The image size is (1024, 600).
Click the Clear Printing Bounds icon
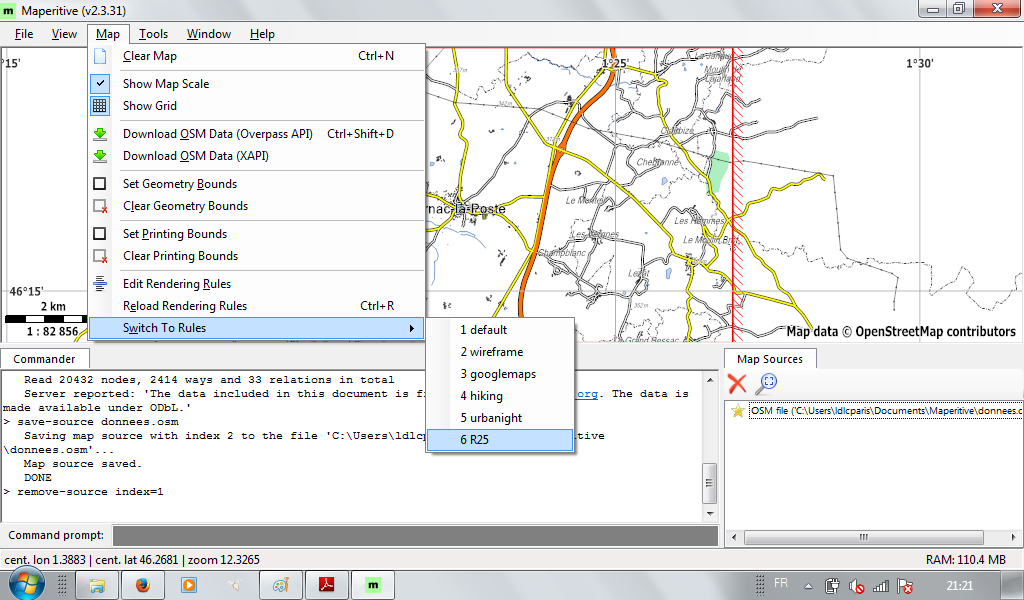click(x=100, y=256)
